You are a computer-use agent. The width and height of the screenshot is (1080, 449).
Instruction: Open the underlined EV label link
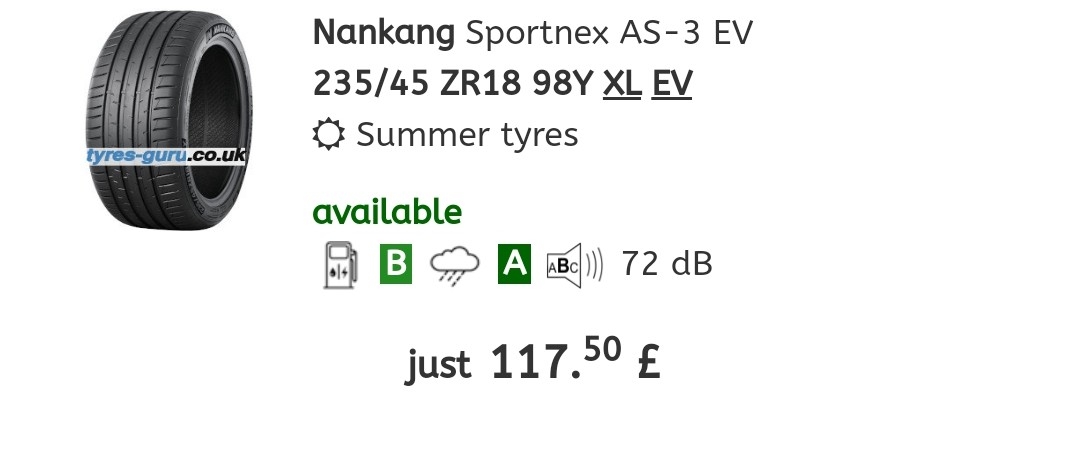pyautogui.click(x=672, y=83)
